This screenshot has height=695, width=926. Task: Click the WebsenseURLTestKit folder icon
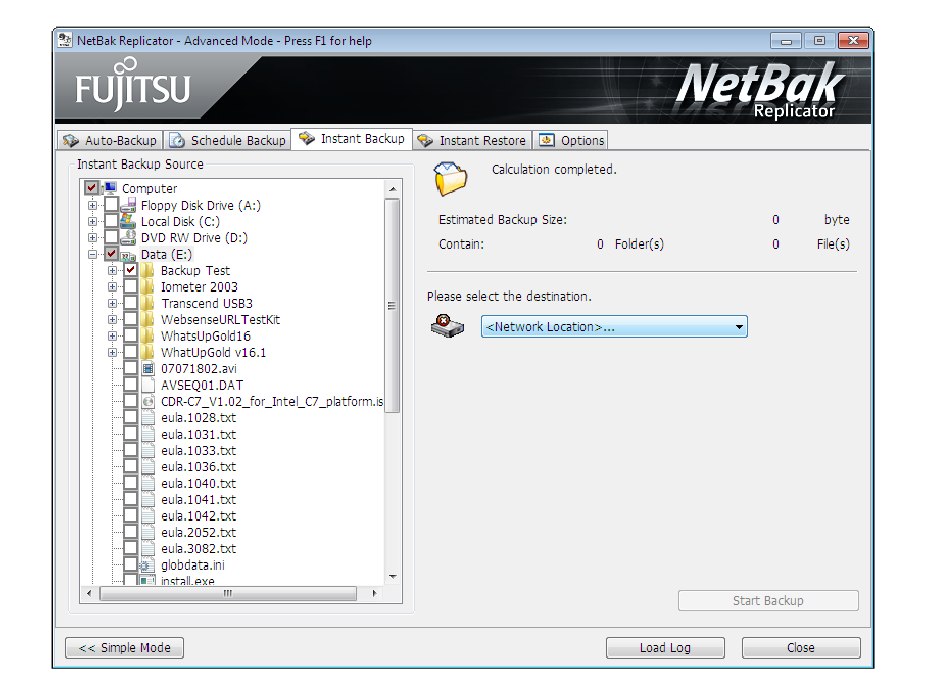[x=148, y=319]
